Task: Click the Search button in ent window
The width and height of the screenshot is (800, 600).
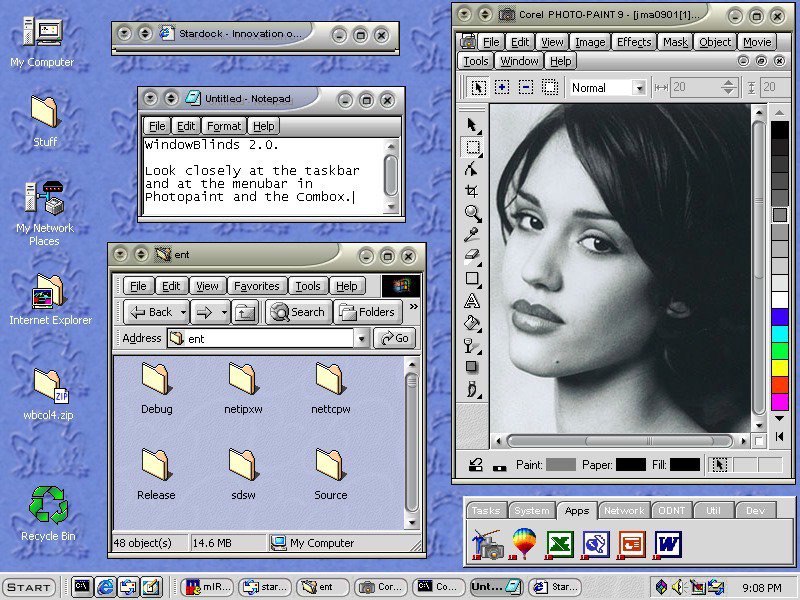Action: pos(298,312)
